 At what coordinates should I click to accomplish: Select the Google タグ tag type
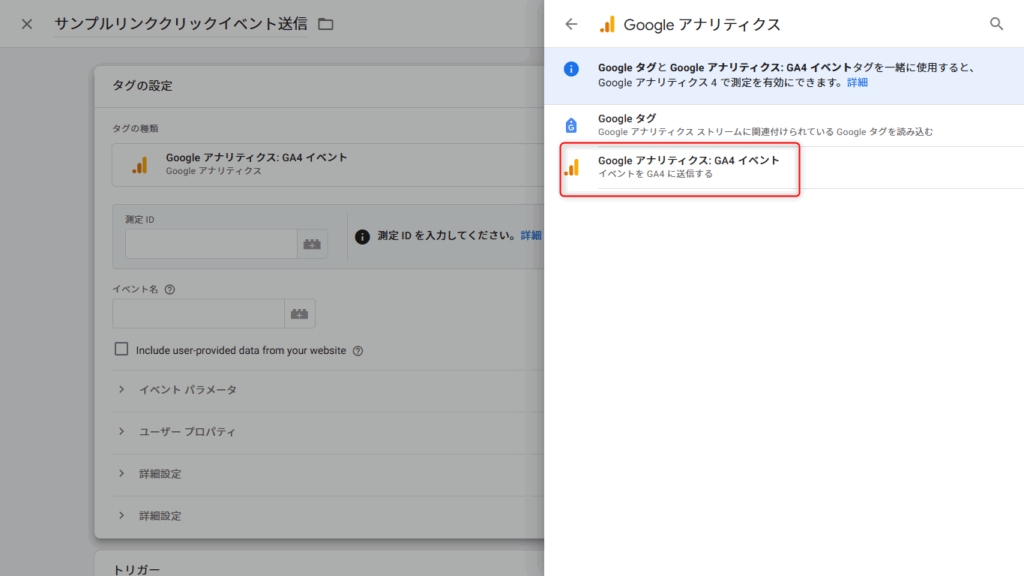(x=784, y=125)
